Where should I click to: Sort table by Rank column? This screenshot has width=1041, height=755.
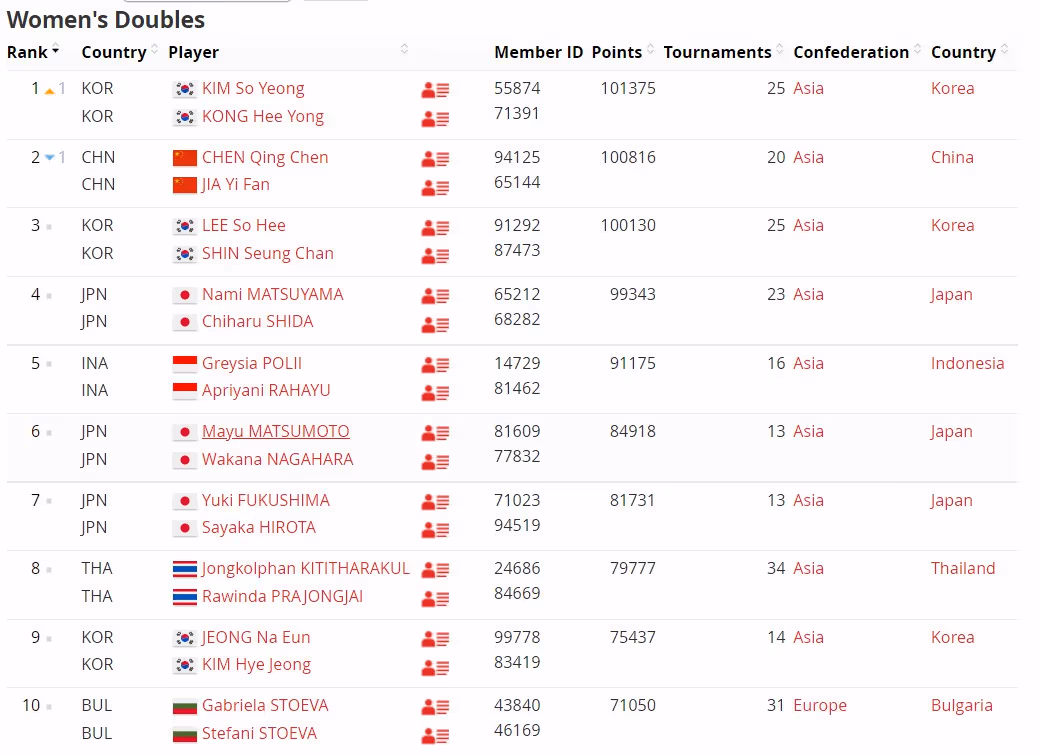pyautogui.click(x=33, y=52)
